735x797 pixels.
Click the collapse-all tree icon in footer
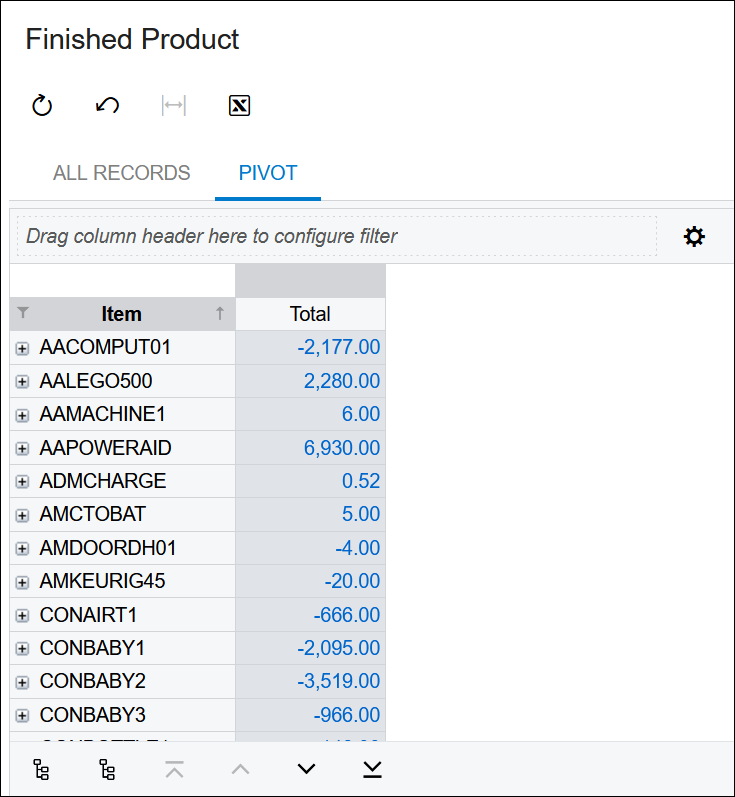coord(108,769)
